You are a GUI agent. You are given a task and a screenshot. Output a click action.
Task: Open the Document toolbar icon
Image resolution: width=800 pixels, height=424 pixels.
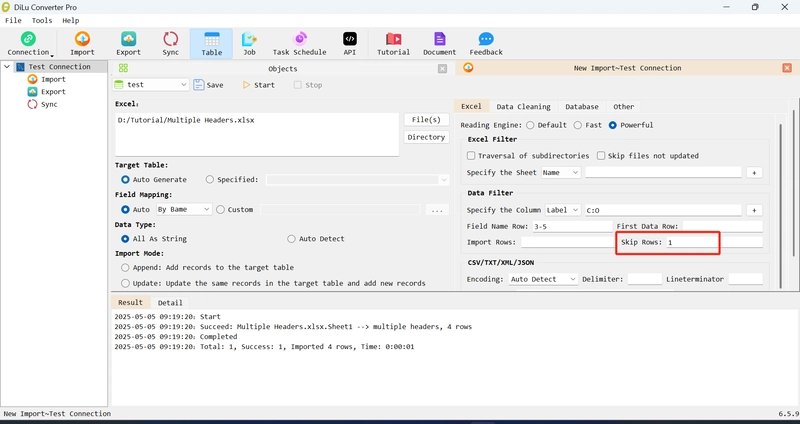coord(439,43)
